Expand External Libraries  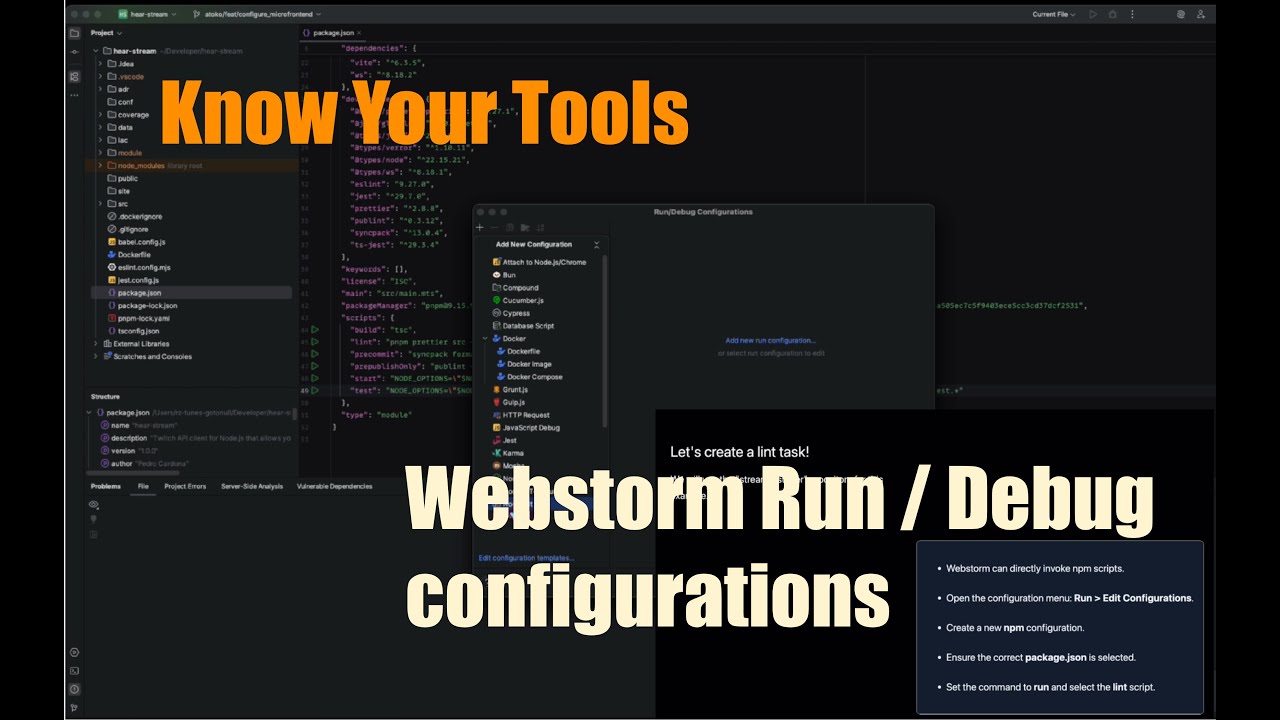tap(96, 343)
